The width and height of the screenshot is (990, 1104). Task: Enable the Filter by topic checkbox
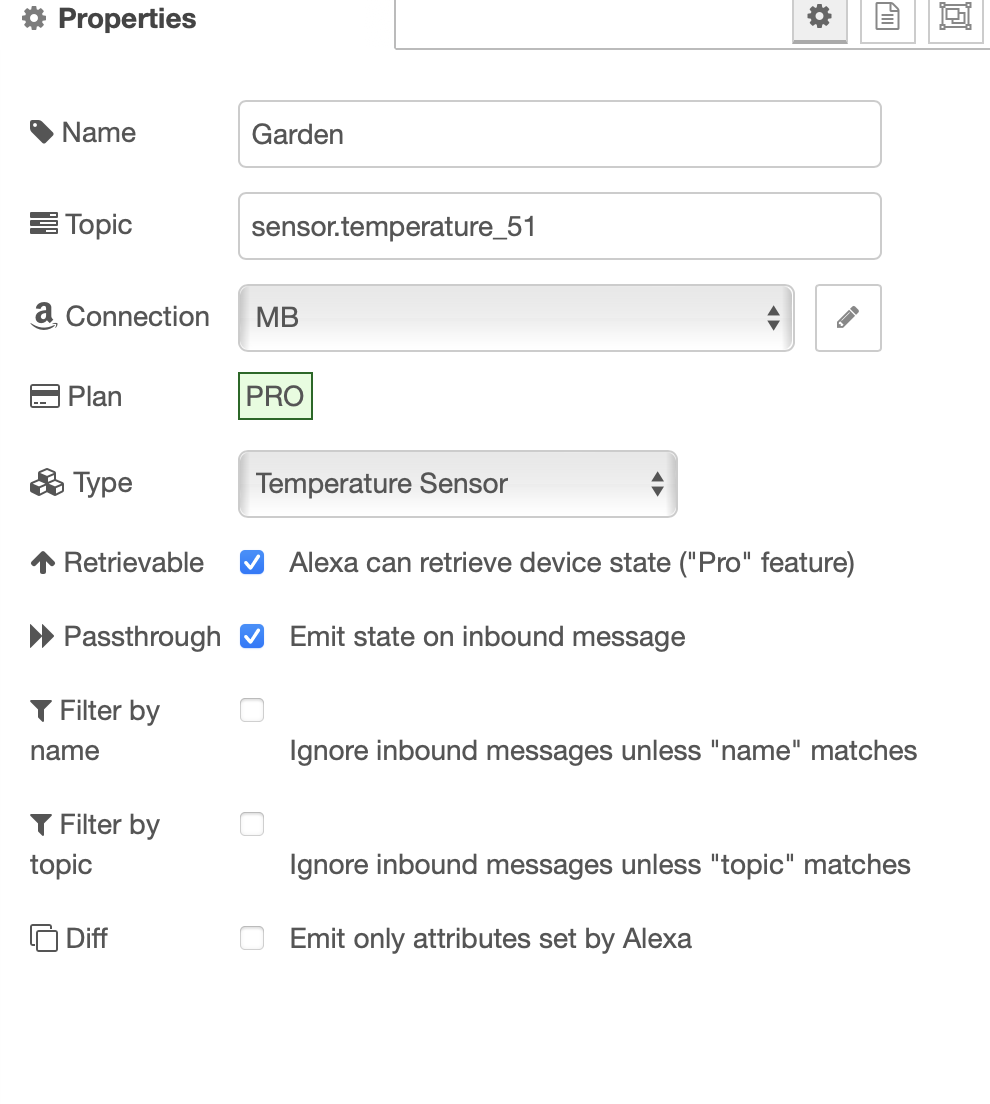click(251, 824)
